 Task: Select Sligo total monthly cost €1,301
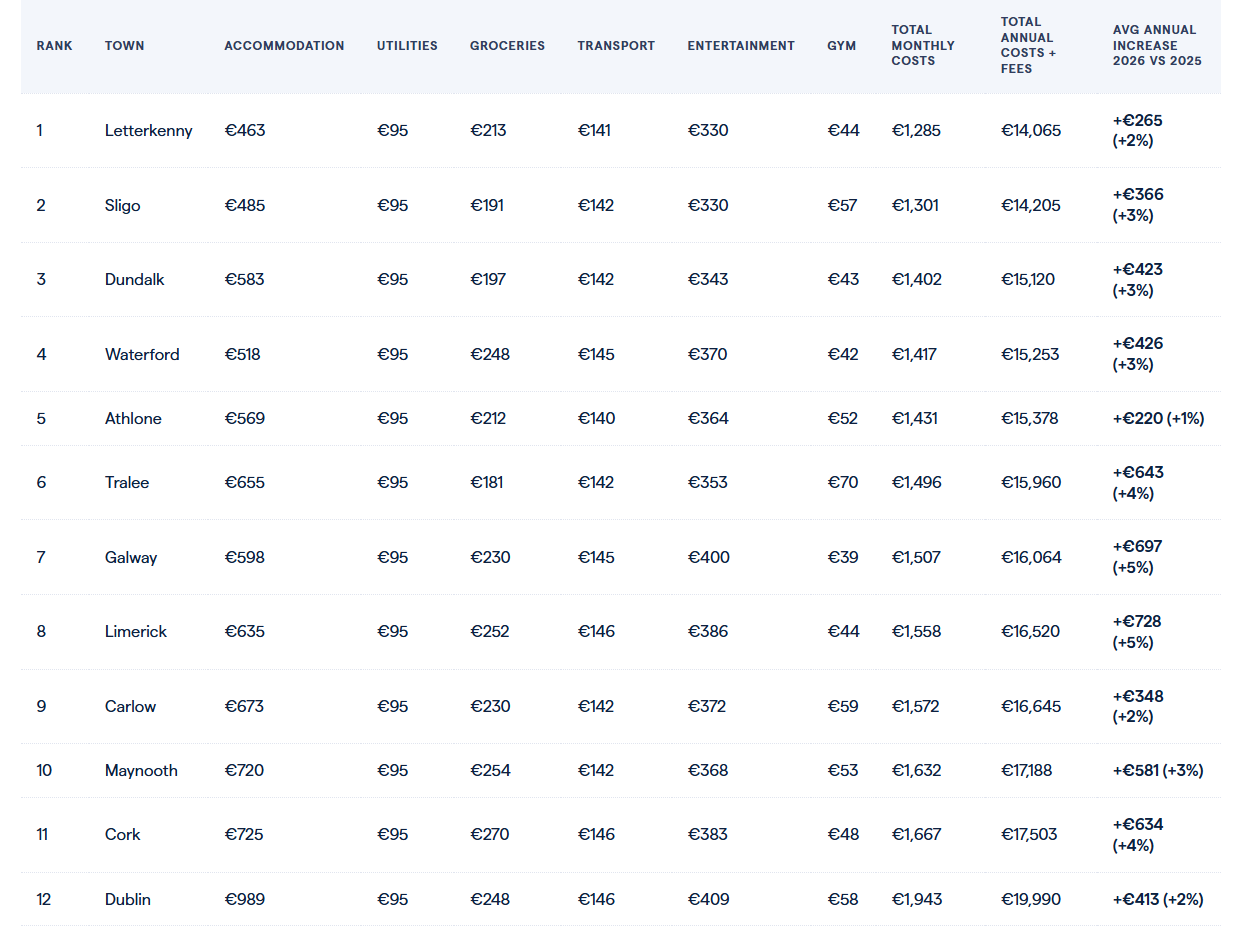click(x=916, y=205)
